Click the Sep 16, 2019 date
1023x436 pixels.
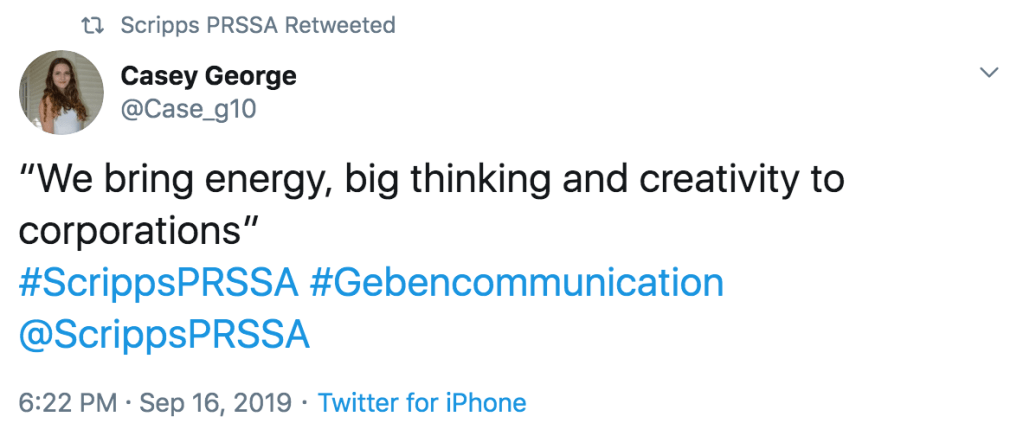tap(216, 403)
